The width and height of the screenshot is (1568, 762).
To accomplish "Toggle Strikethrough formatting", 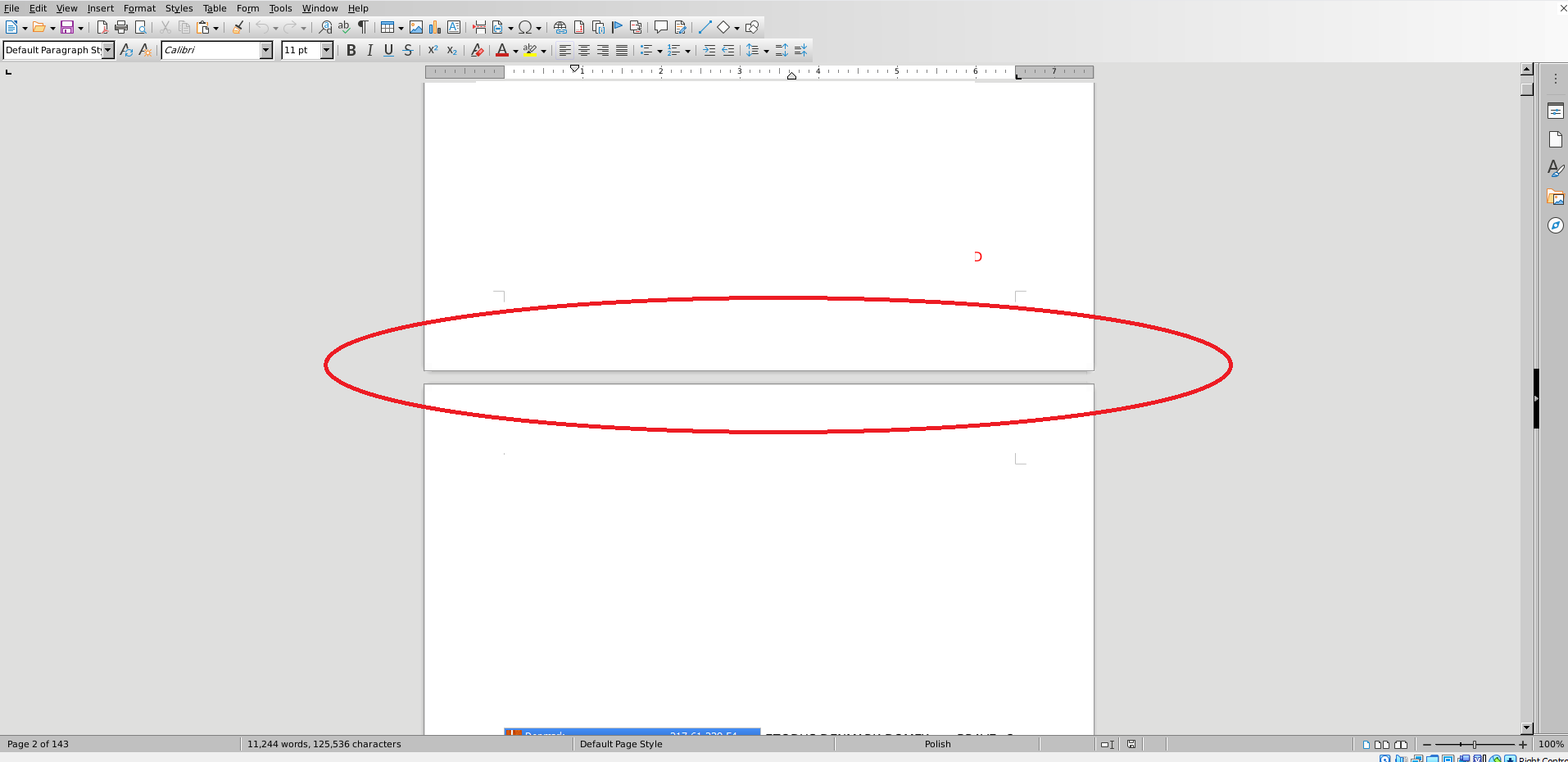I will (x=408, y=50).
